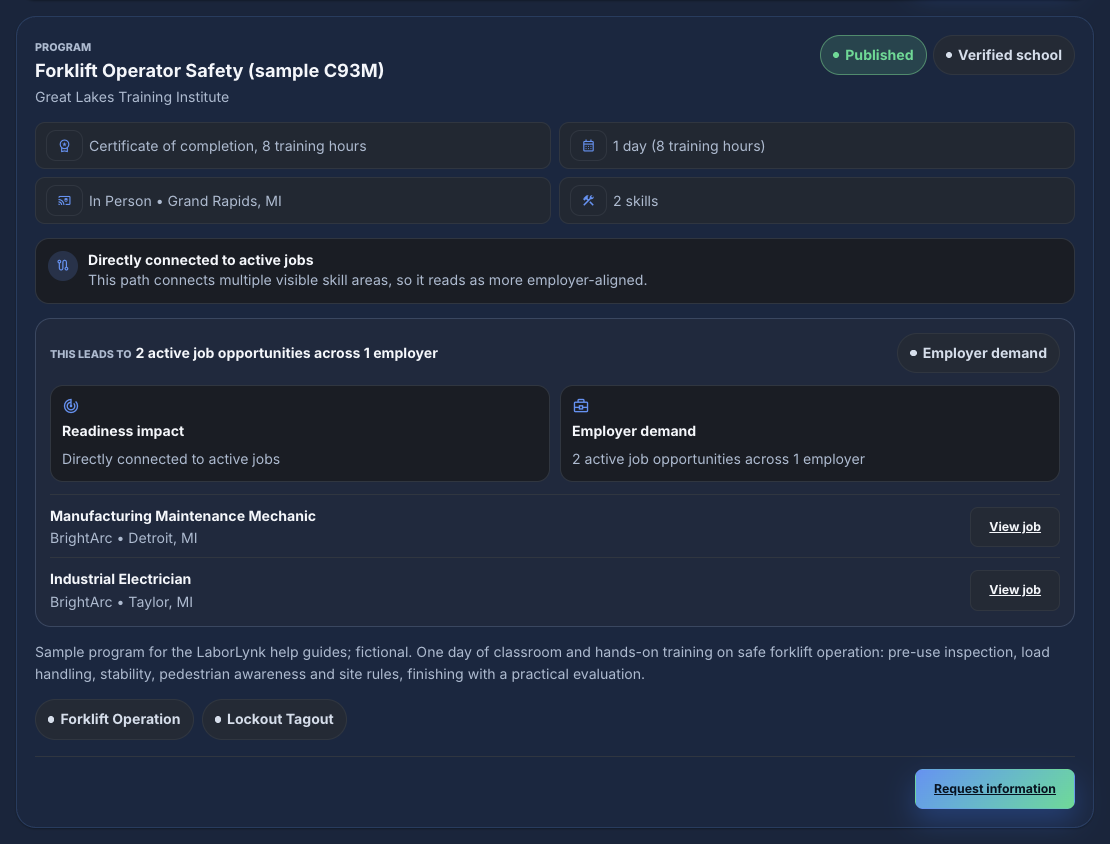The width and height of the screenshot is (1110, 844).
Task: Click BrightArc • Taylor, MI text
Action: pos(122,602)
